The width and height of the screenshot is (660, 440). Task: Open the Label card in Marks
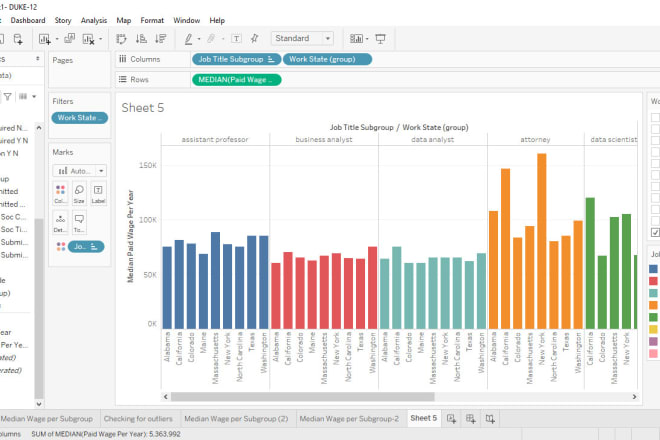(x=98, y=194)
